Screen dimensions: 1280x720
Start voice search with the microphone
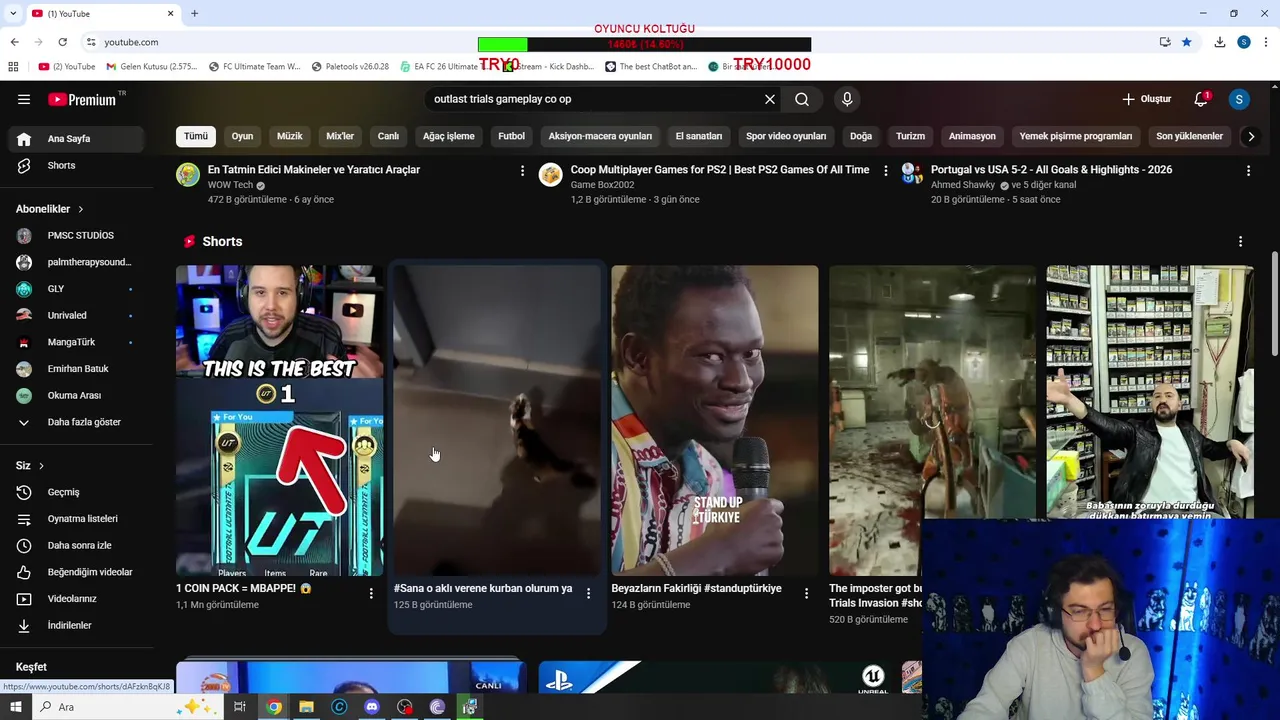(x=847, y=99)
